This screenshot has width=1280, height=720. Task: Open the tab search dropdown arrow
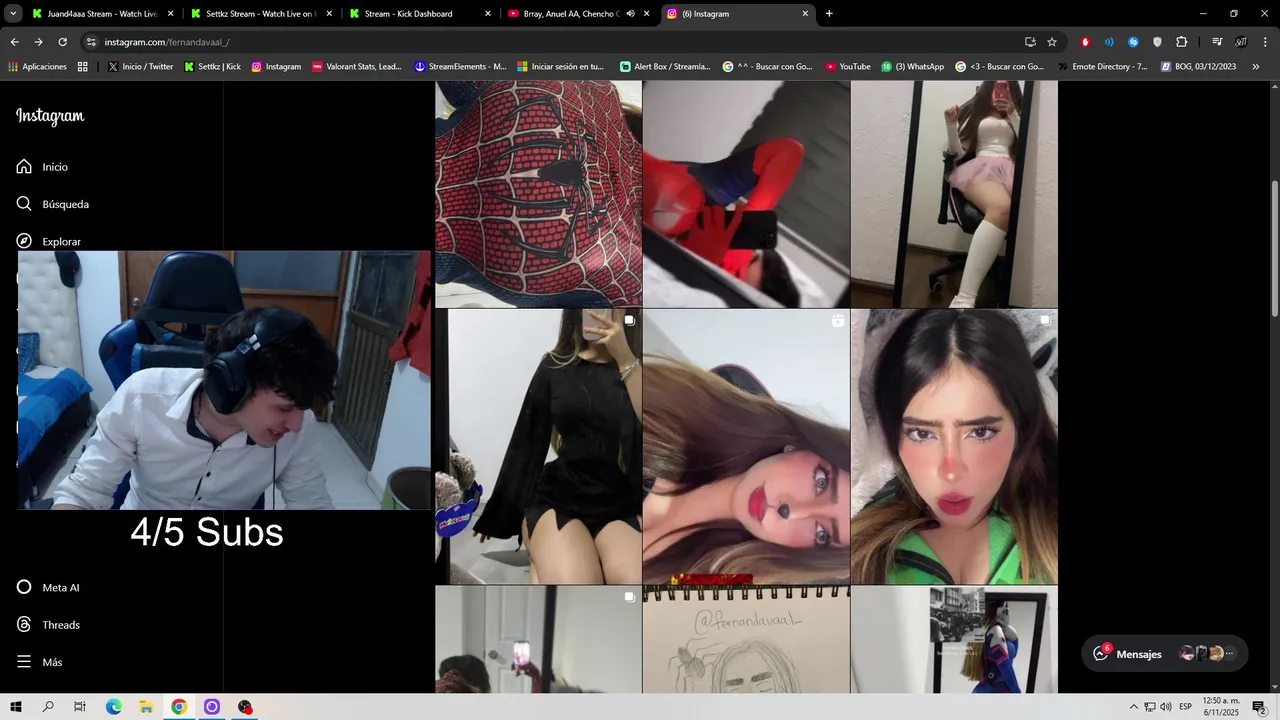[x=13, y=14]
